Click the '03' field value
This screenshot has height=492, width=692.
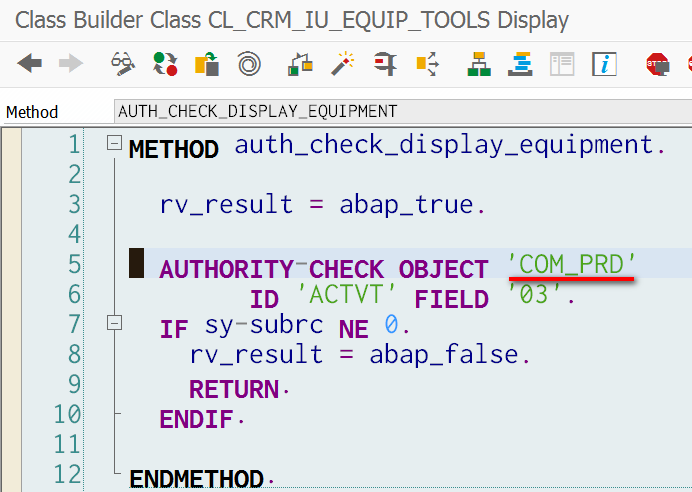[x=534, y=295]
